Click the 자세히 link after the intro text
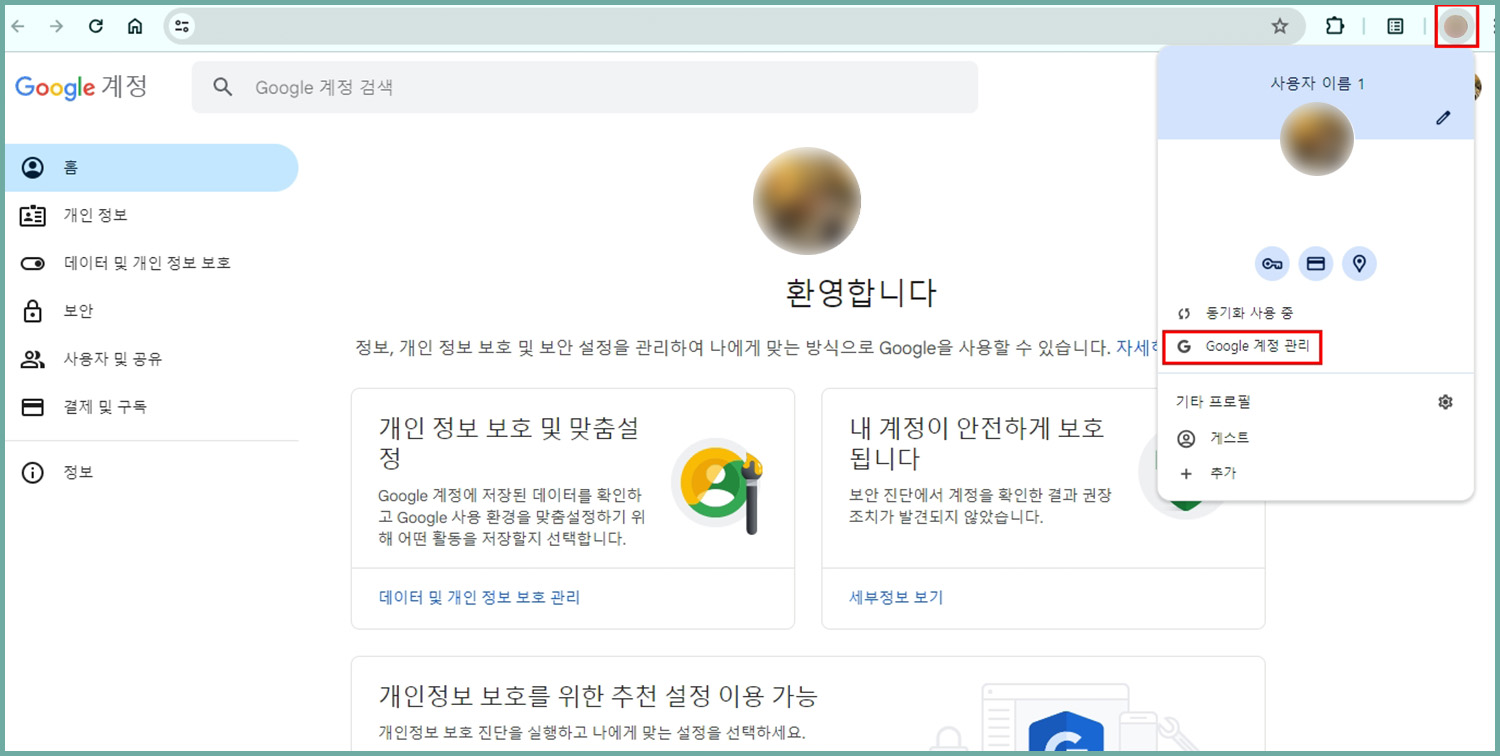Viewport: 1500px width, 756px height. tap(1135, 348)
